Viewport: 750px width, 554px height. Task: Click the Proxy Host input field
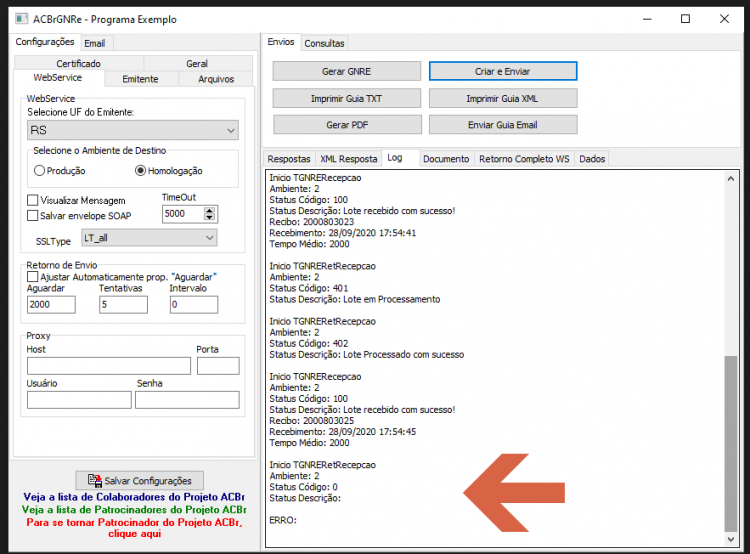coord(109,366)
